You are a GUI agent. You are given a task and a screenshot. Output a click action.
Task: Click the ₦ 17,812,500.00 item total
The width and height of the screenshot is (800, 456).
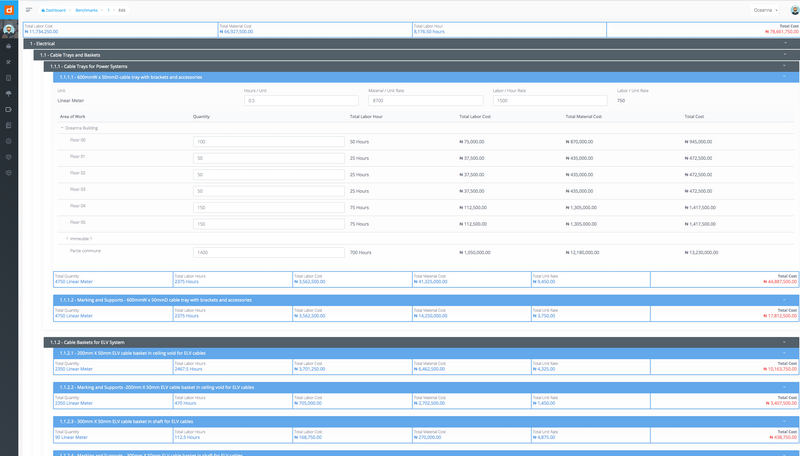(780, 316)
